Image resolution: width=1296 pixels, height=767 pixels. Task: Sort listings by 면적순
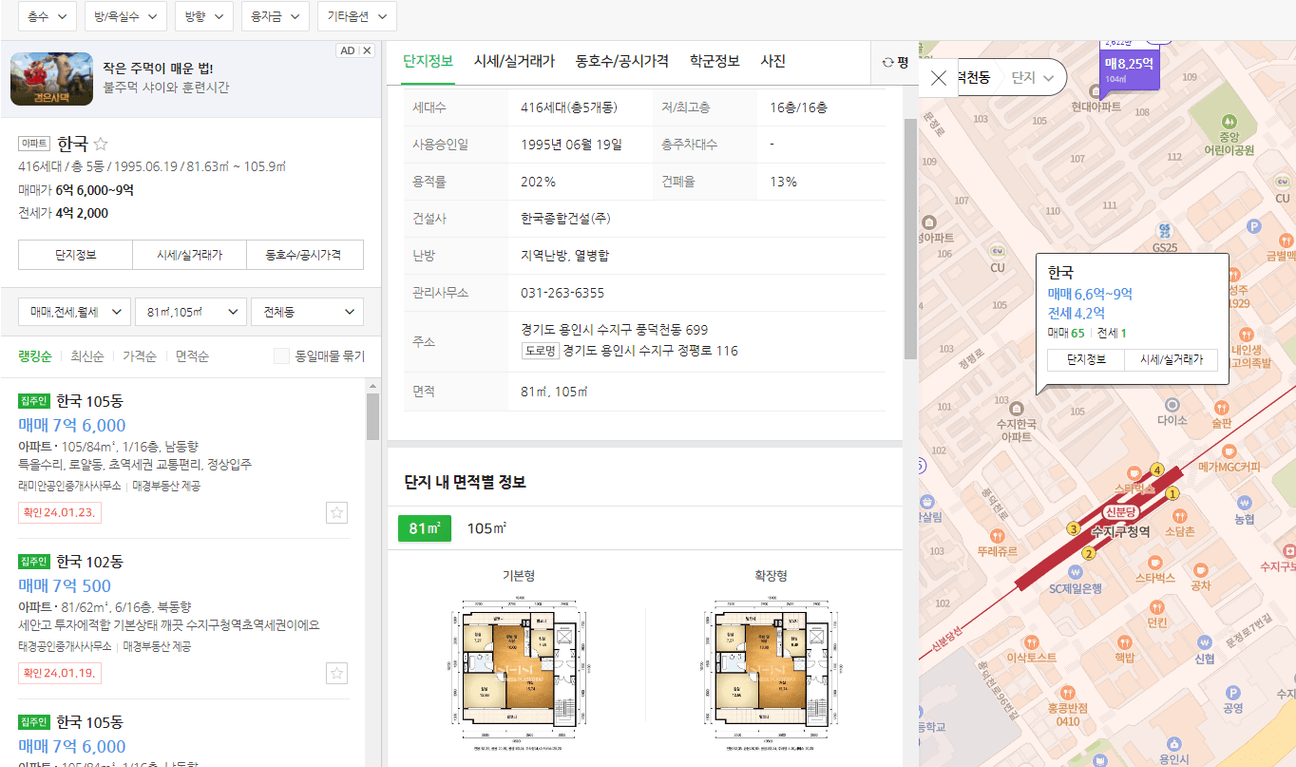192,356
